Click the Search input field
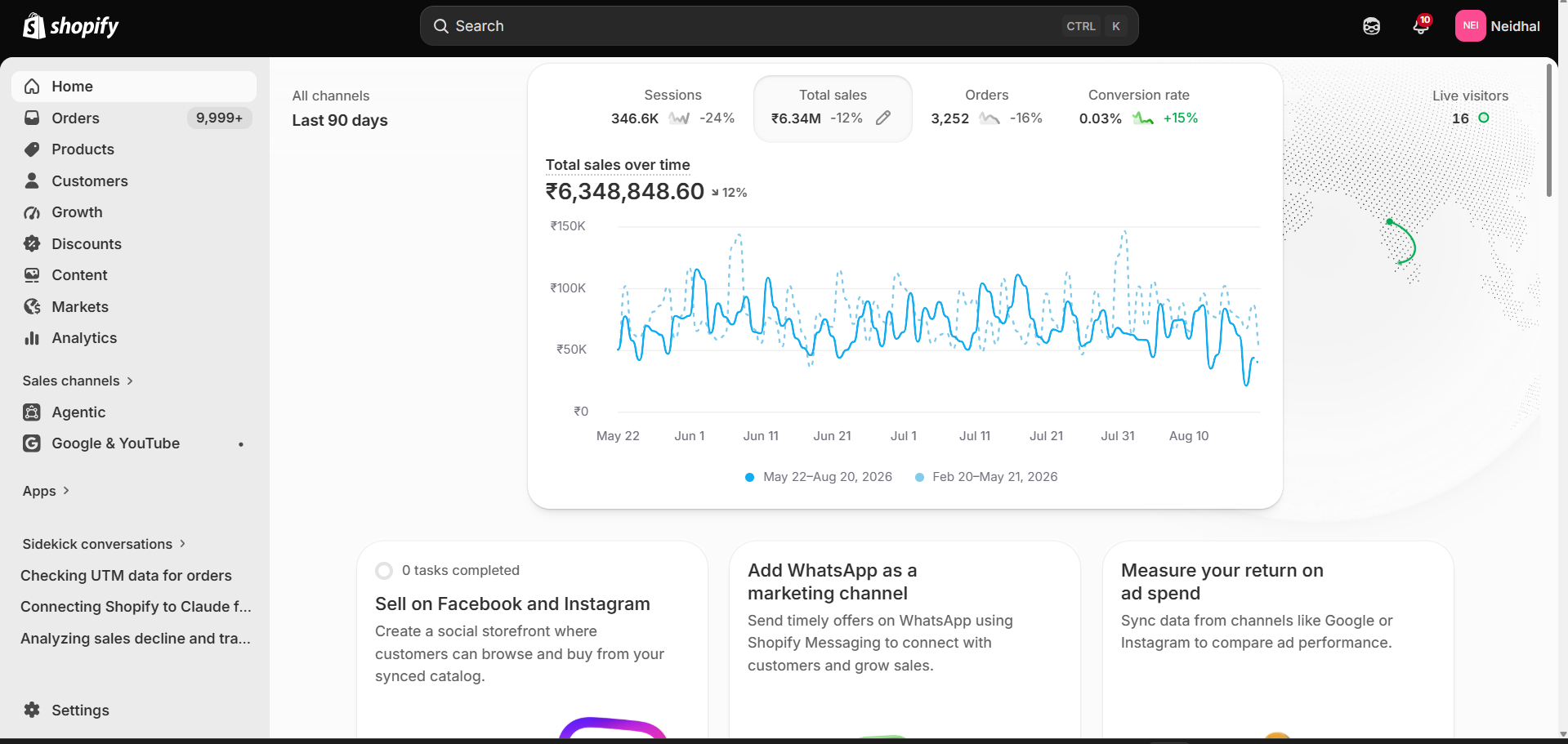Image resolution: width=1568 pixels, height=744 pixels. pos(779,26)
